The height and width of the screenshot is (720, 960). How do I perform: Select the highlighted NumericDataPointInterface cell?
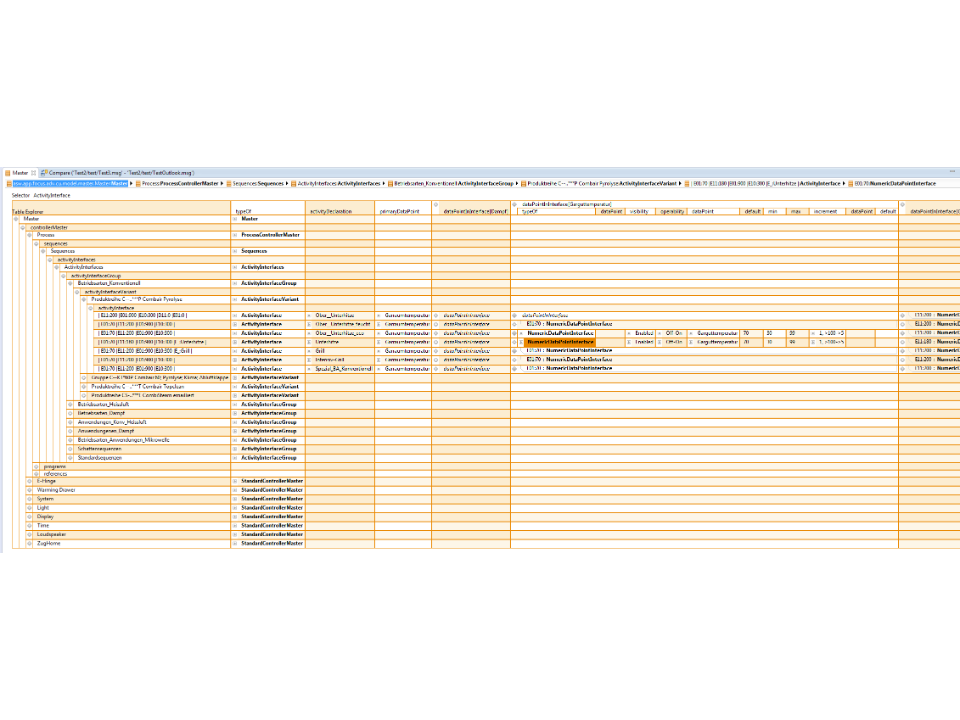click(x=560, y=342)
